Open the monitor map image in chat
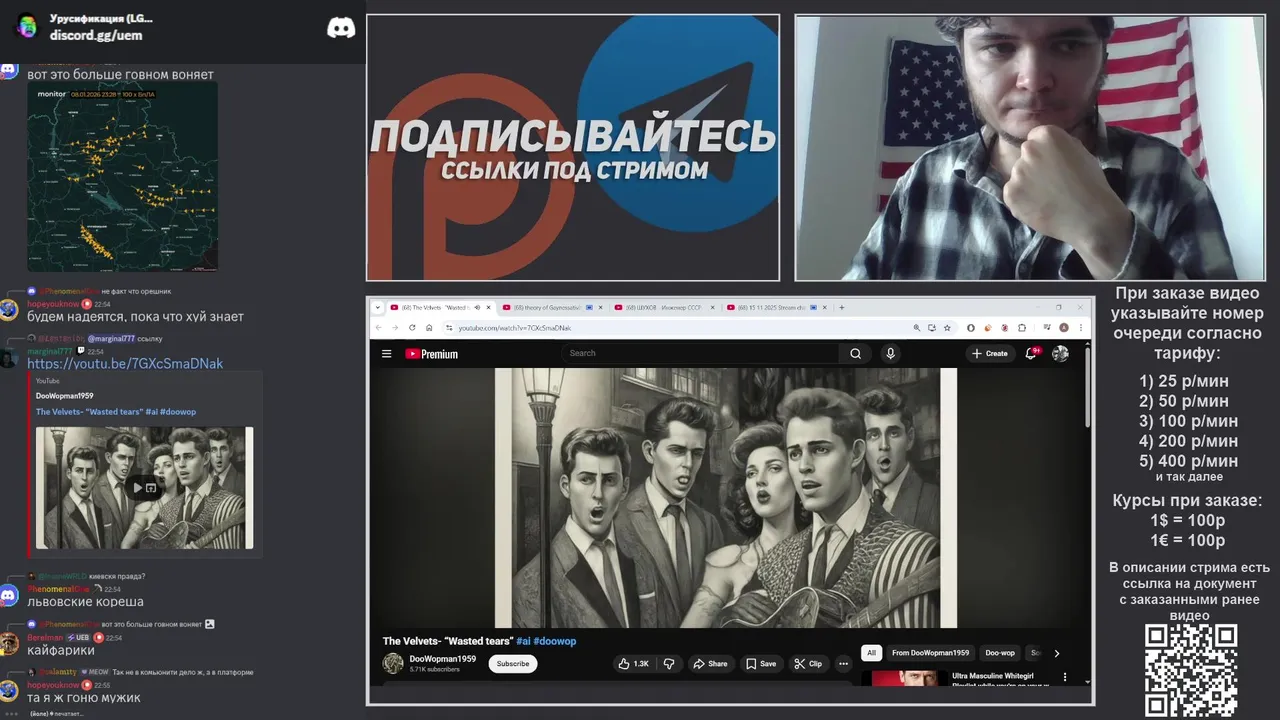The width and height of the screenshot is (1280, 720). tap(122, 178)
